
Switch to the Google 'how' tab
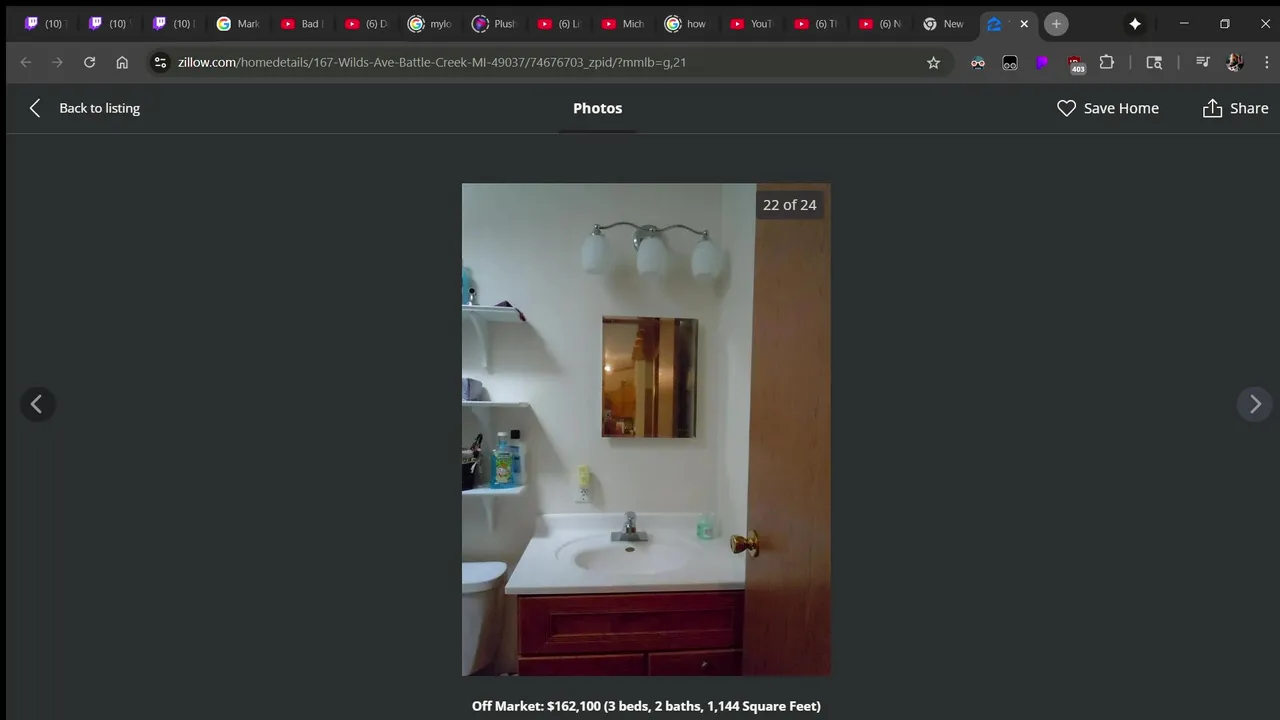point(687,24)
